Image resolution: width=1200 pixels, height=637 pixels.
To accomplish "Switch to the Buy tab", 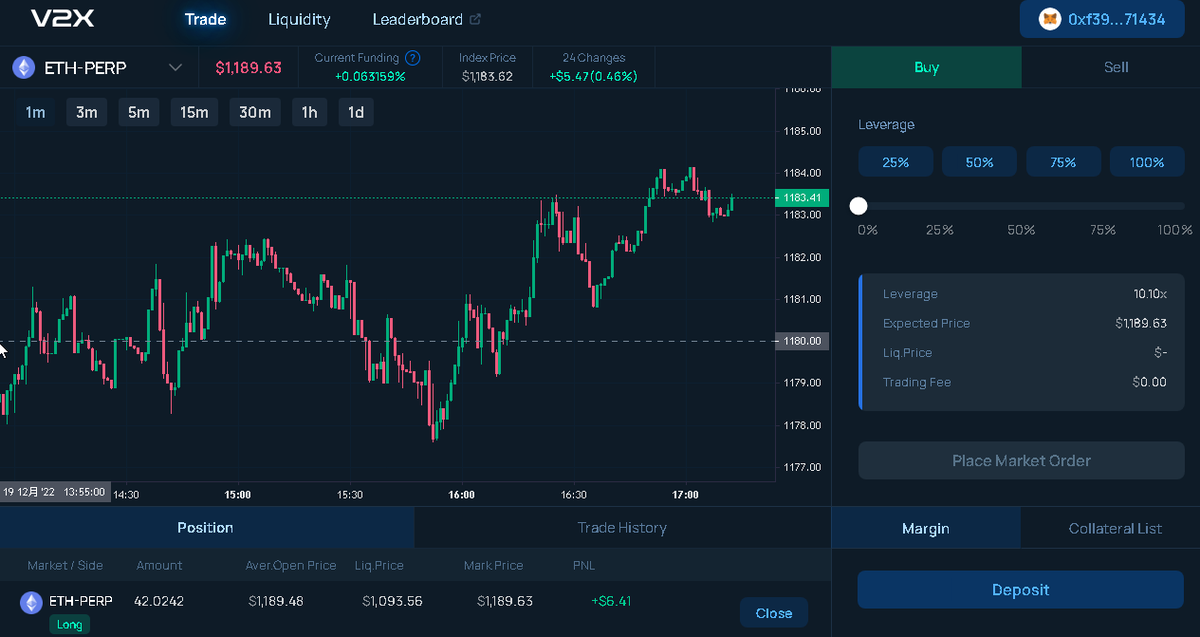I will tap(927, 67).
